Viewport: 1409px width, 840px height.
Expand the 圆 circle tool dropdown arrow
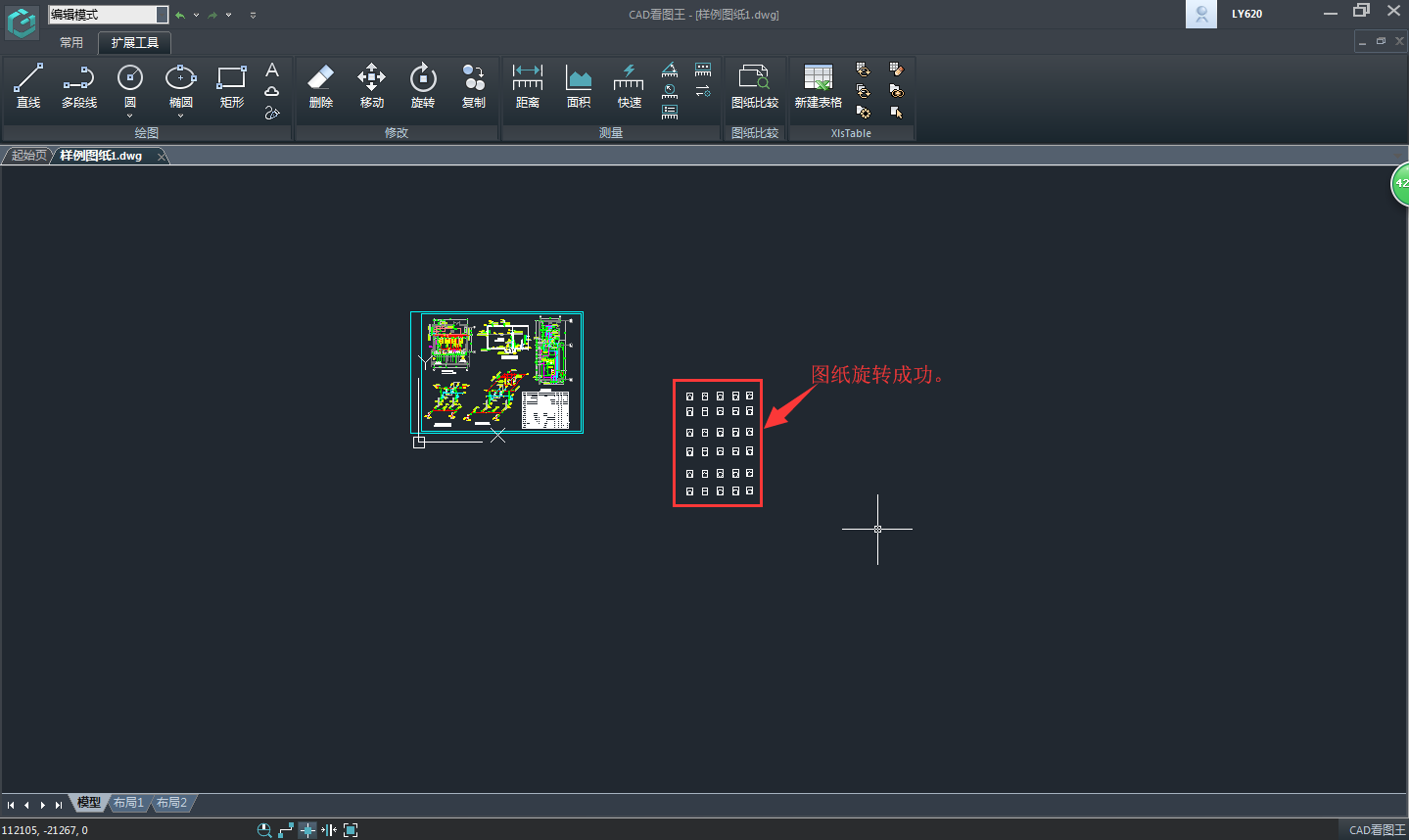130,117
